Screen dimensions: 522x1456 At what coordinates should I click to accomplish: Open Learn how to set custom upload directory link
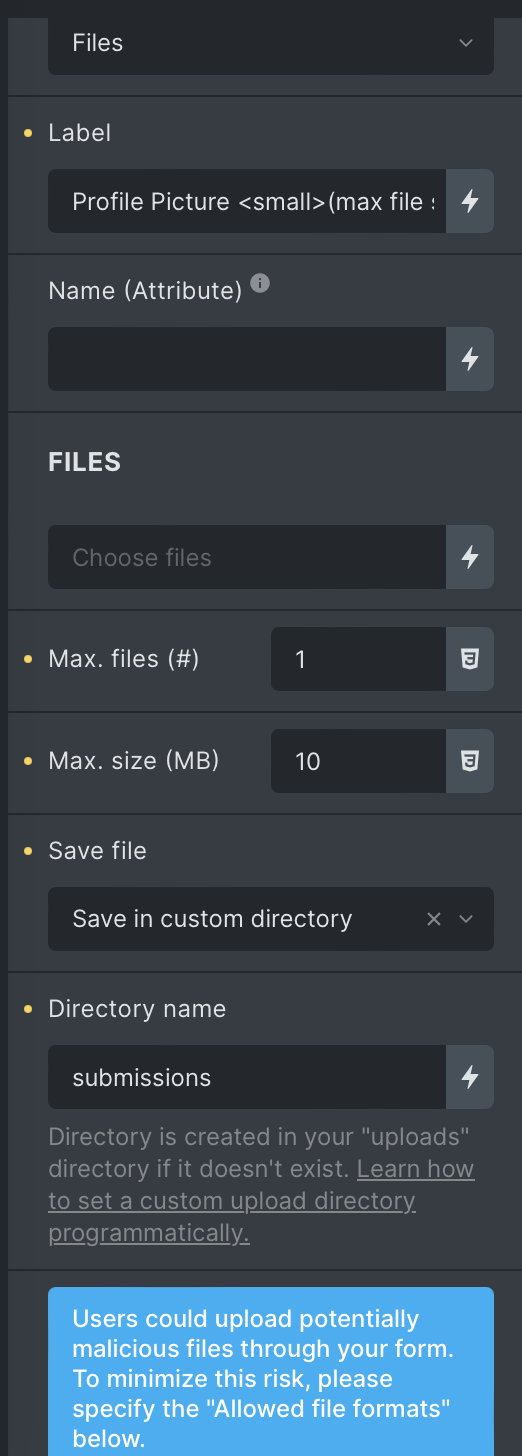pyautogui.click(x=261, y=1201)
